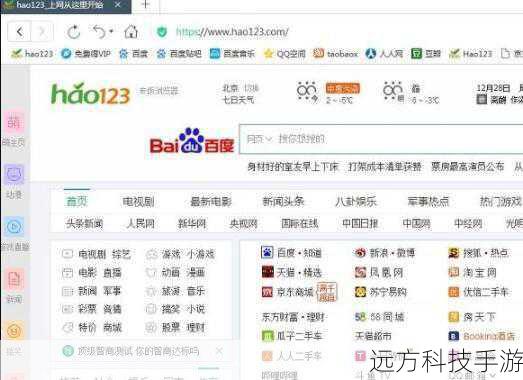
Task: Click the green security shield icon
Action: coord(162,32)
